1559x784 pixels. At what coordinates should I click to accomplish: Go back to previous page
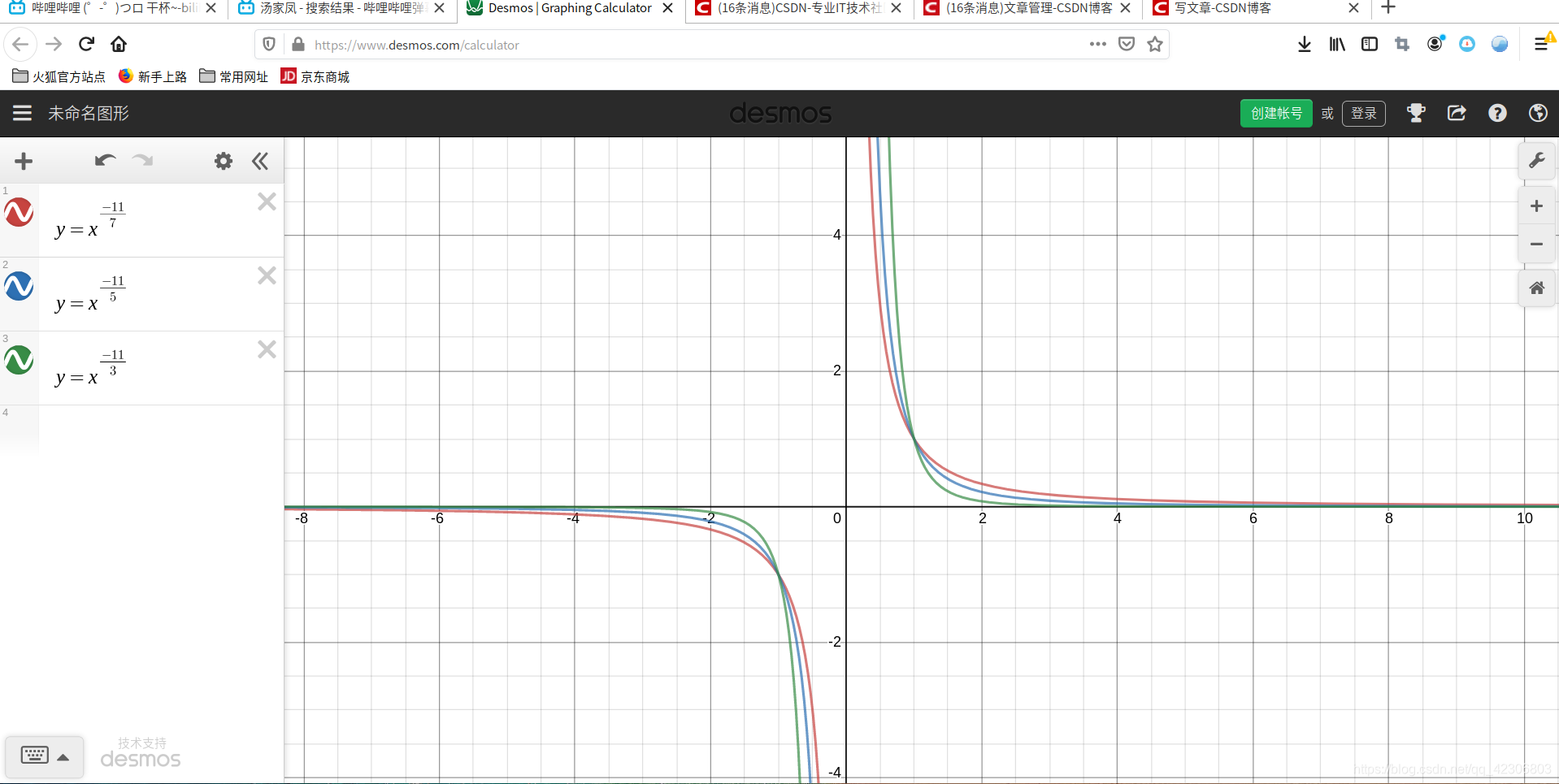tap(20, 44)
